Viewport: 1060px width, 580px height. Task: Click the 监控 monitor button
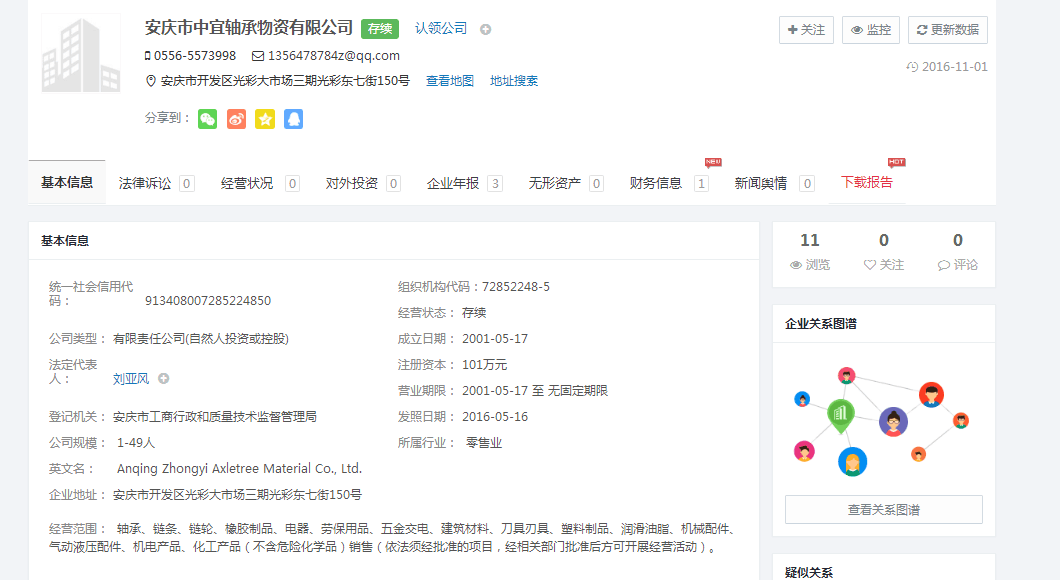pos(871,30)
